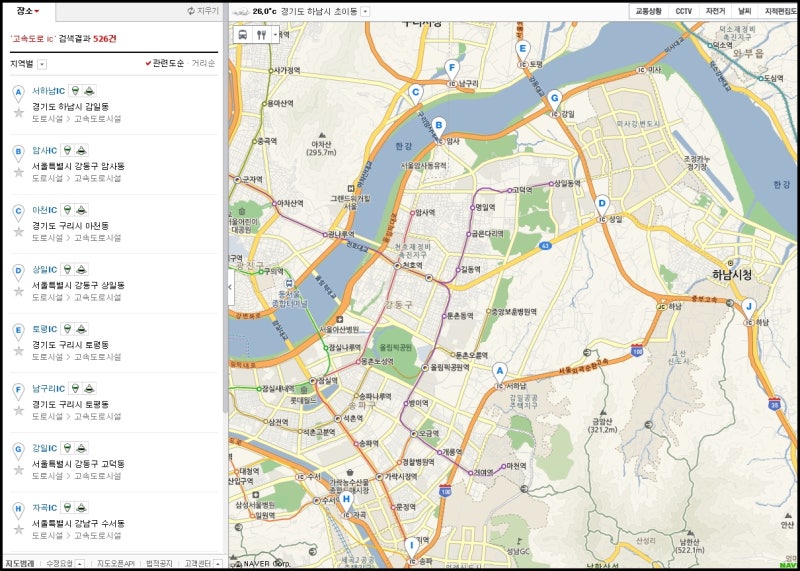Screen dimensions: 800x571
Task: Select map pin G at 강일 IC
Action: coord(554,98)
